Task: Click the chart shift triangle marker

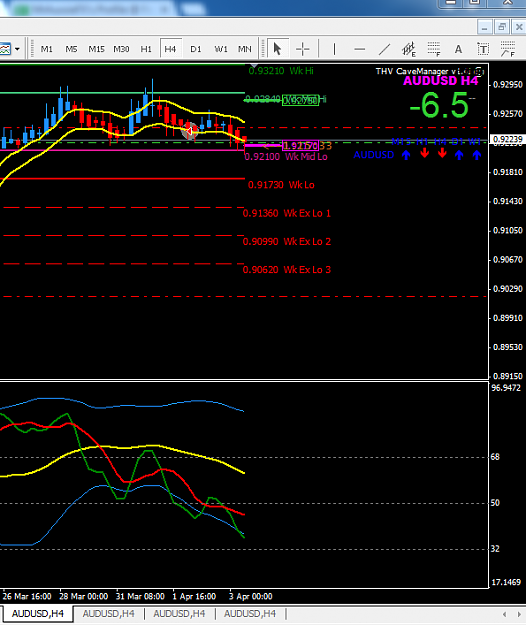Action: click(x=254, y=65)
